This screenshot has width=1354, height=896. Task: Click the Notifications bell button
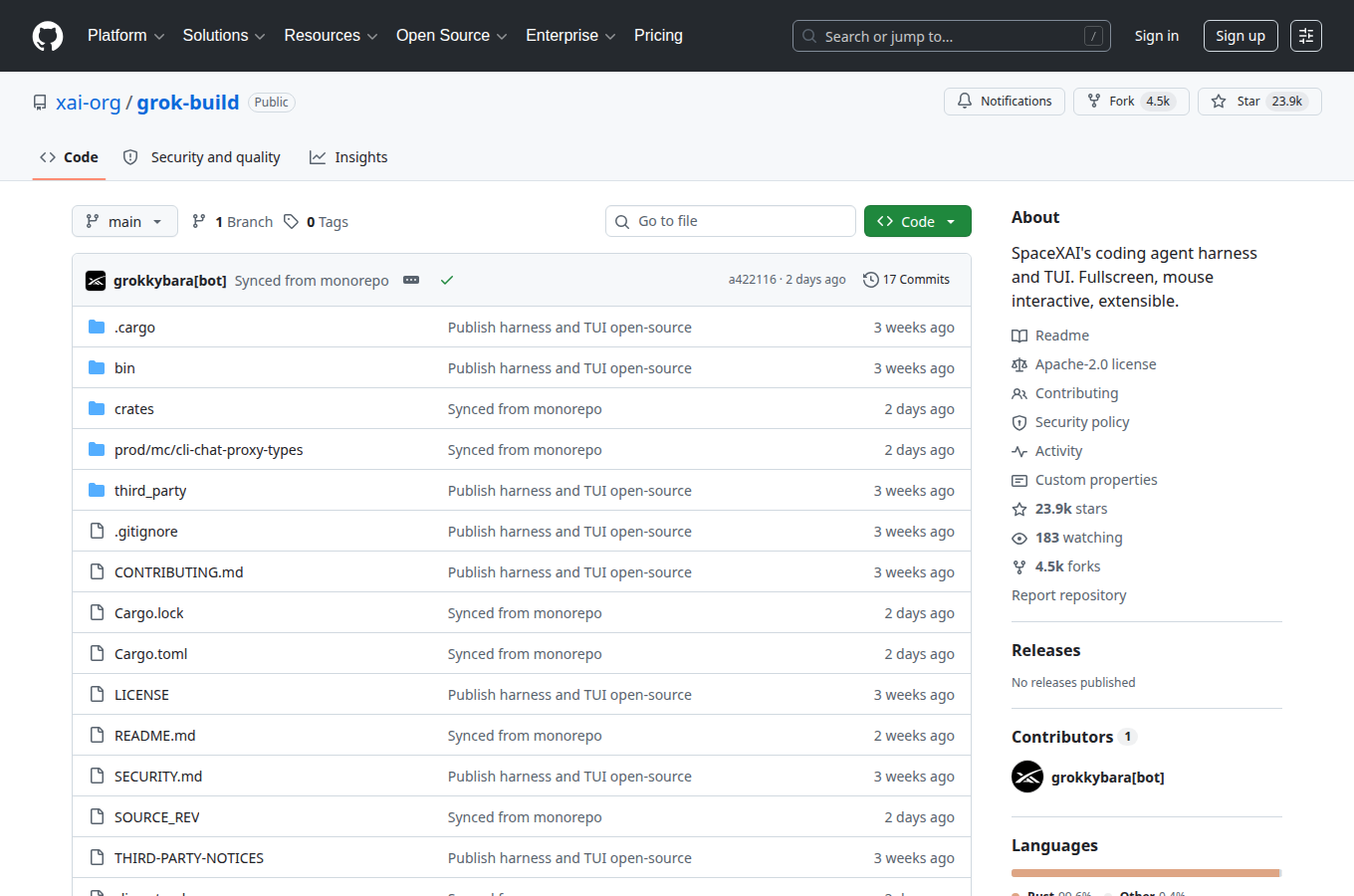point(1005,102)
